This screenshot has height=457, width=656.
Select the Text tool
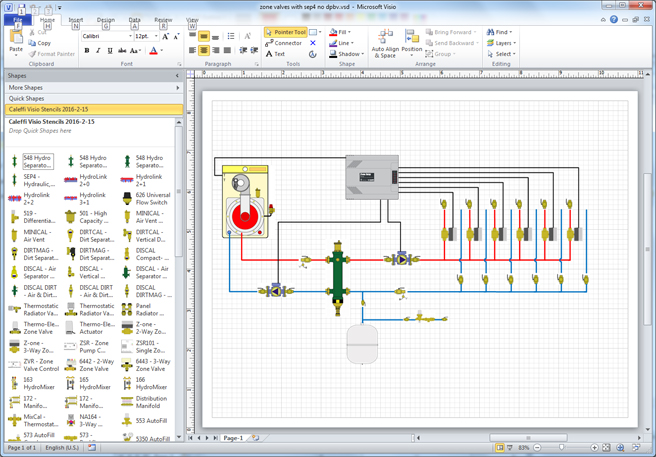point(275,54)
